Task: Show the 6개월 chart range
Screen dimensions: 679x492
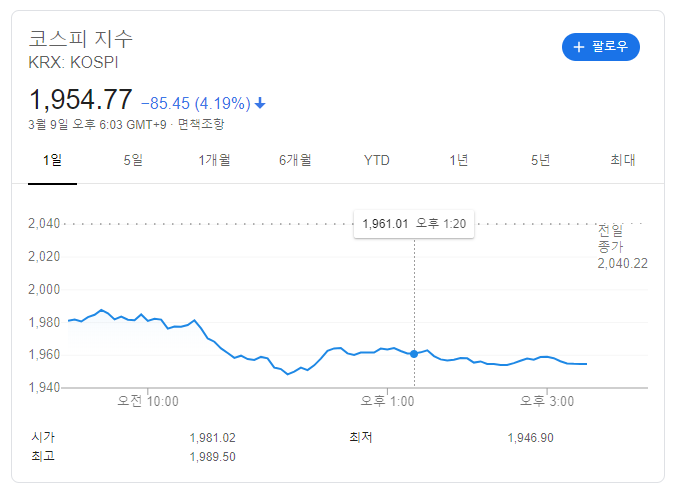Action: [x=295, y=160]
